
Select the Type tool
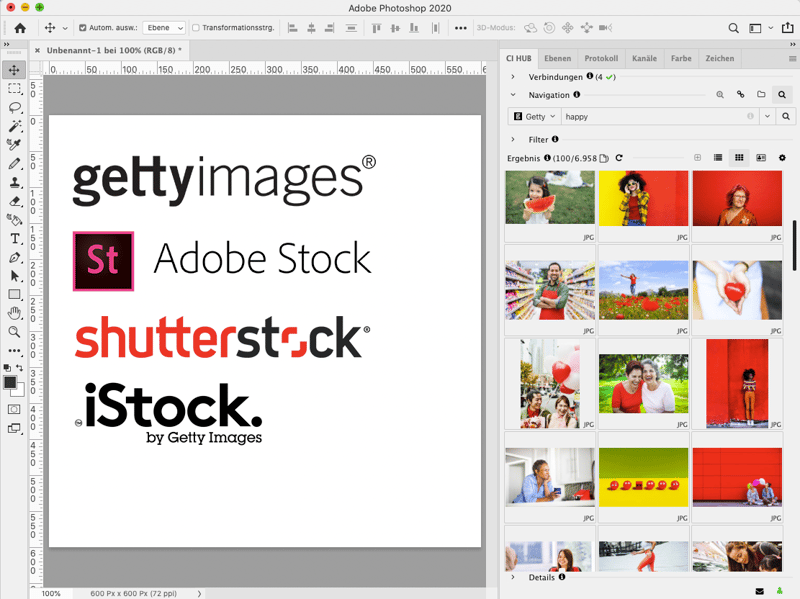[x=14, y=238]
